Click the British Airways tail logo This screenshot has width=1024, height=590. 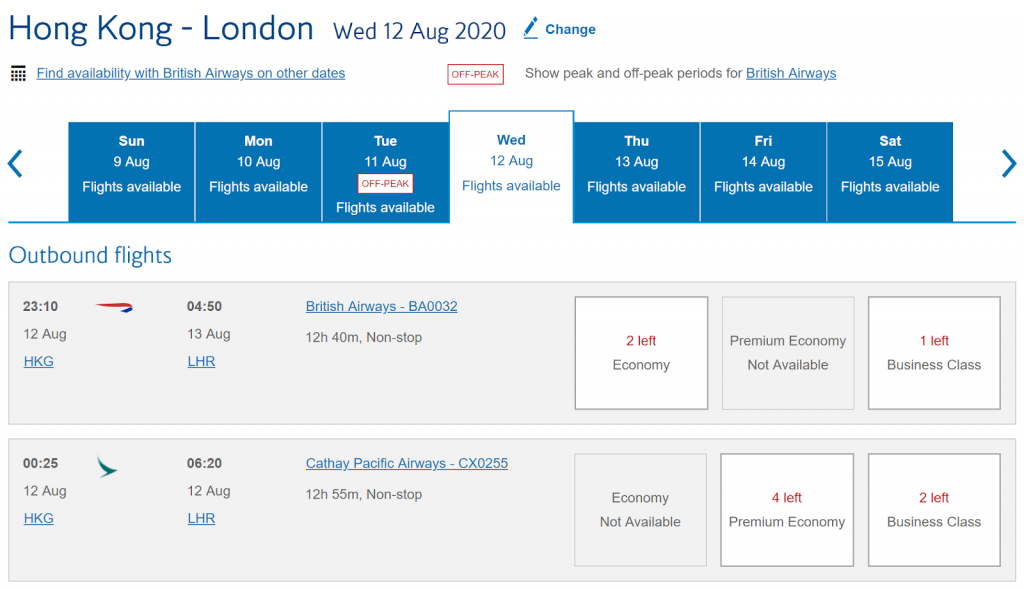click(x=114, y=307)
